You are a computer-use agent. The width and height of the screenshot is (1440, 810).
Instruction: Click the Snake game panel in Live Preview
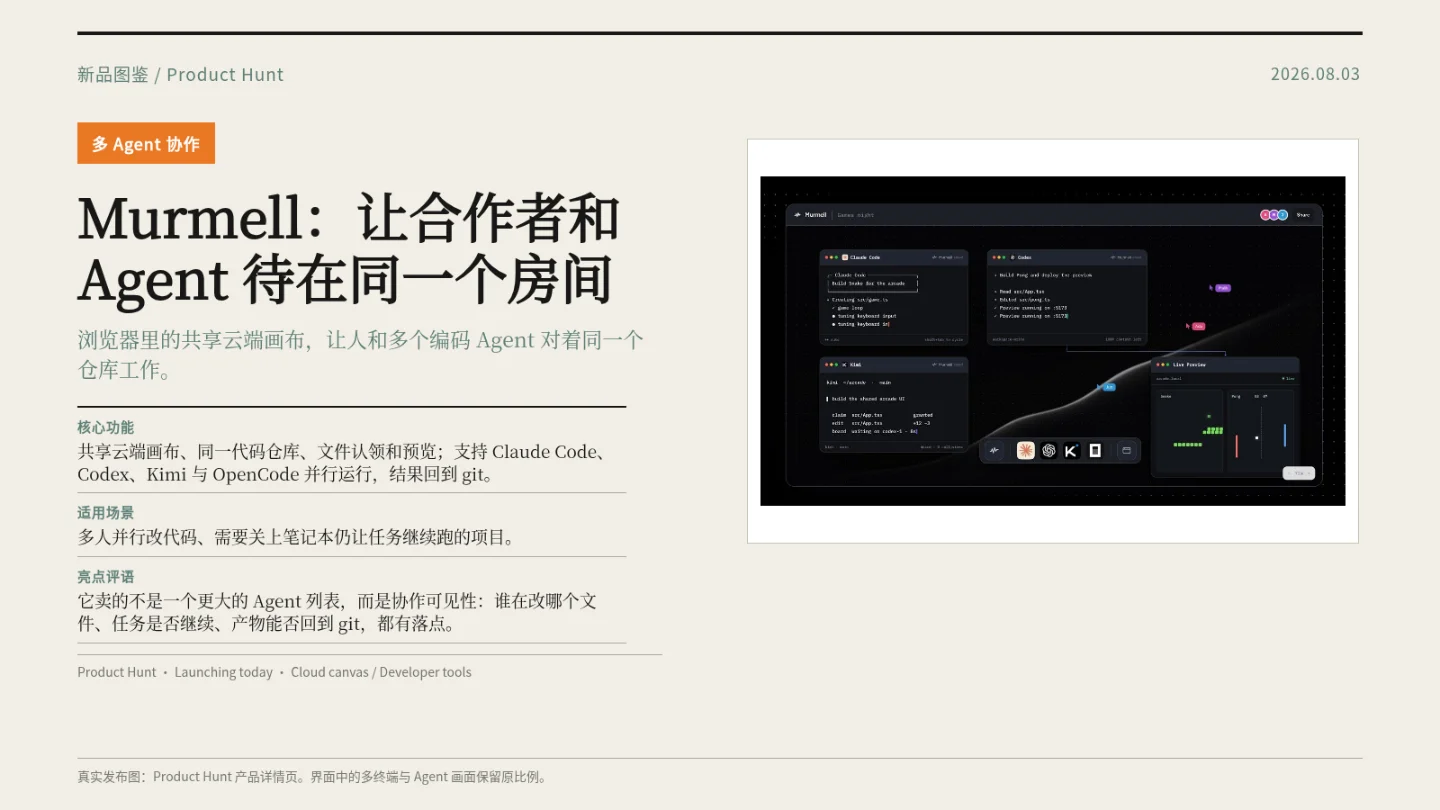[1189, 430]
